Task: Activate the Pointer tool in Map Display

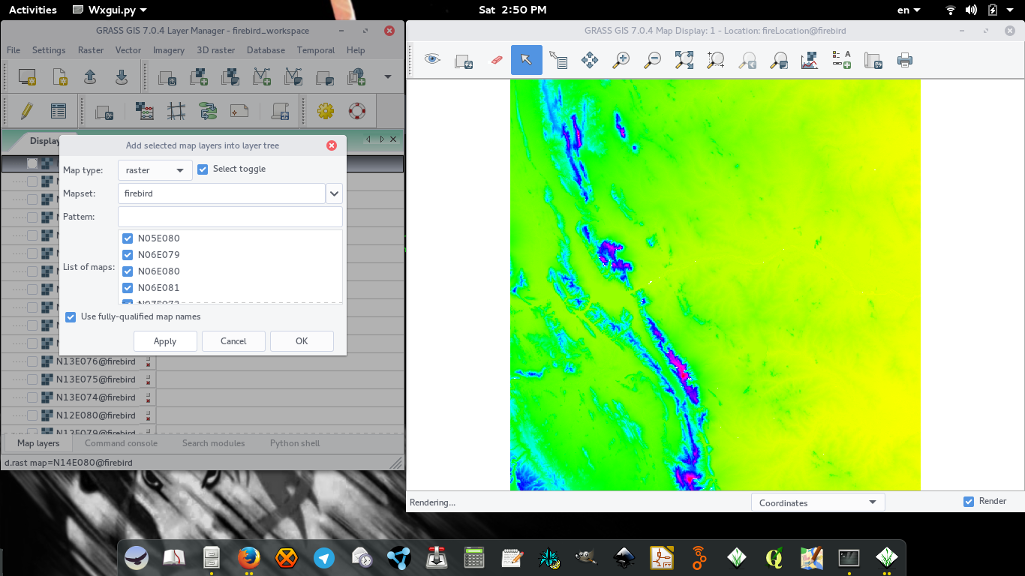Action: (x=526, y=60)
